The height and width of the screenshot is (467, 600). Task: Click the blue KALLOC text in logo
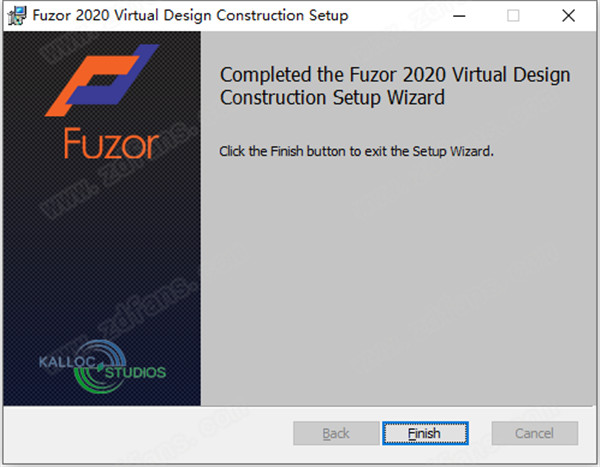coord(67,362)
